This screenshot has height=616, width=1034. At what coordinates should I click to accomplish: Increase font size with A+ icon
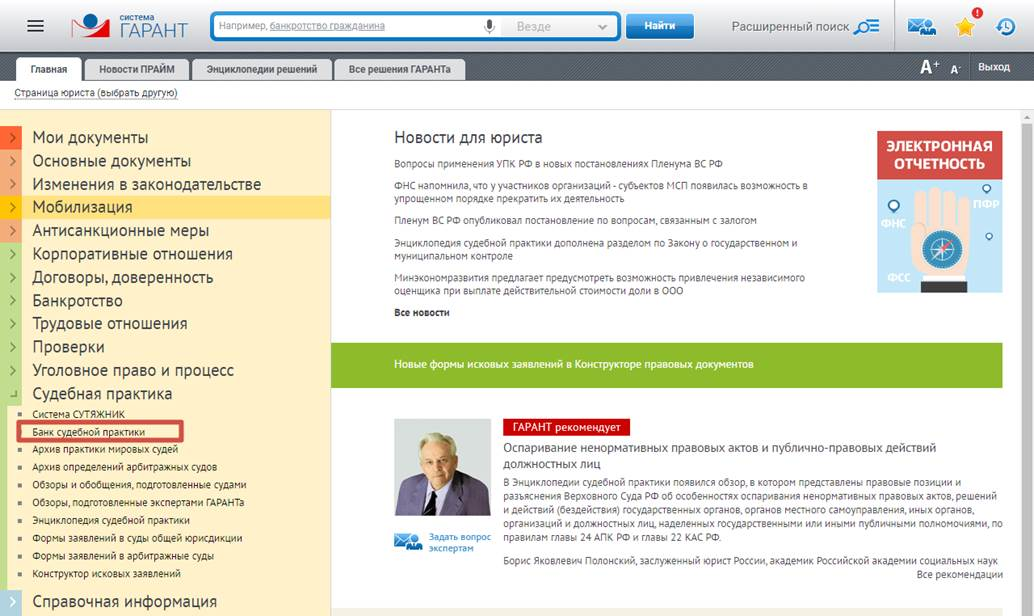pyautogui.click(x=929, y=67)
